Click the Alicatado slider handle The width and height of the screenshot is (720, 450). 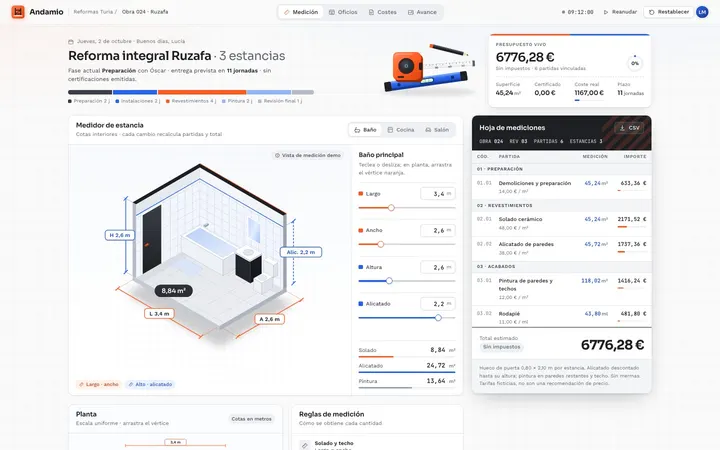pos(439,318)
